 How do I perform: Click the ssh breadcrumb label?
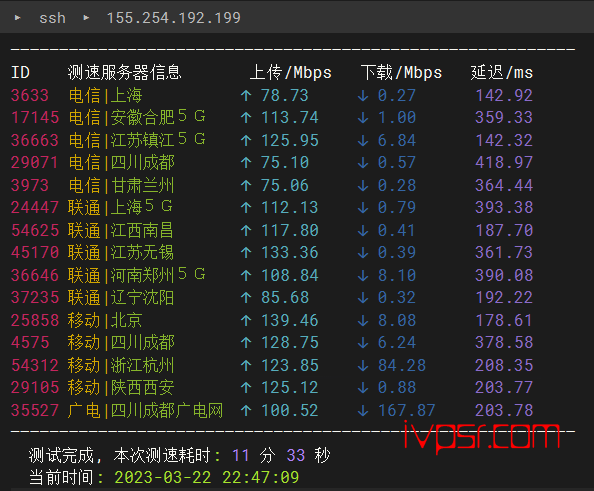point(52,18)
